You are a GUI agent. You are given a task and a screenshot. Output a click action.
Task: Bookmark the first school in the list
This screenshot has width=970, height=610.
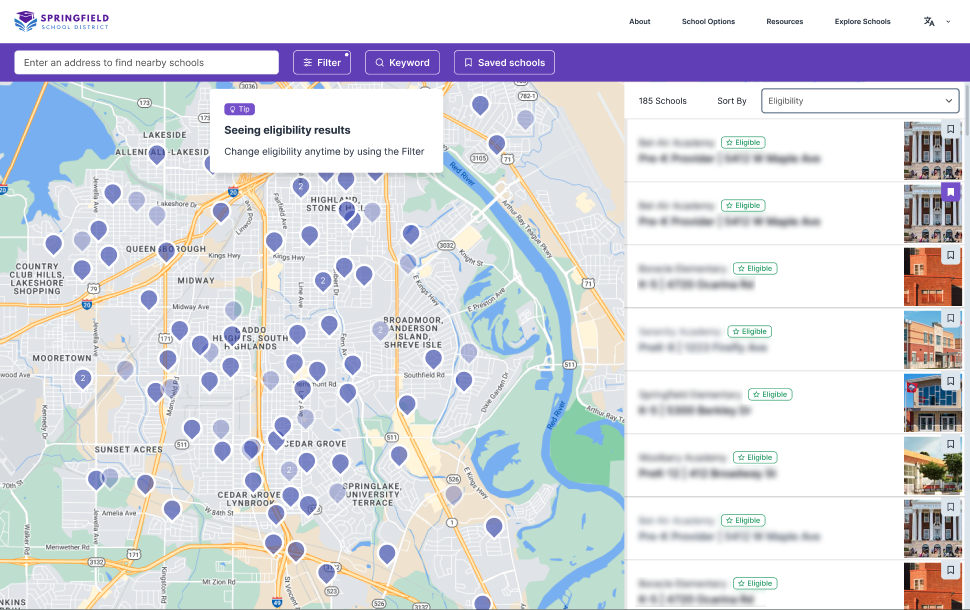click(951, 129)
